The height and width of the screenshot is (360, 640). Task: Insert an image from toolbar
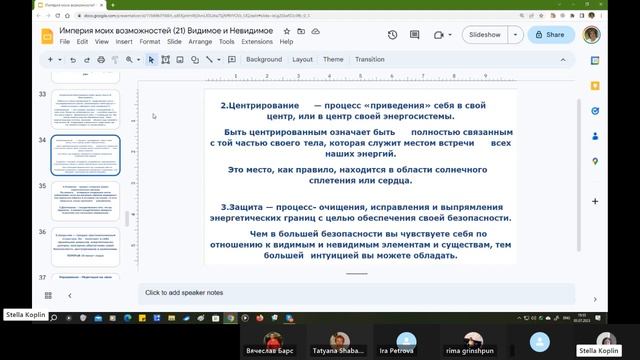tap(180, 60)
